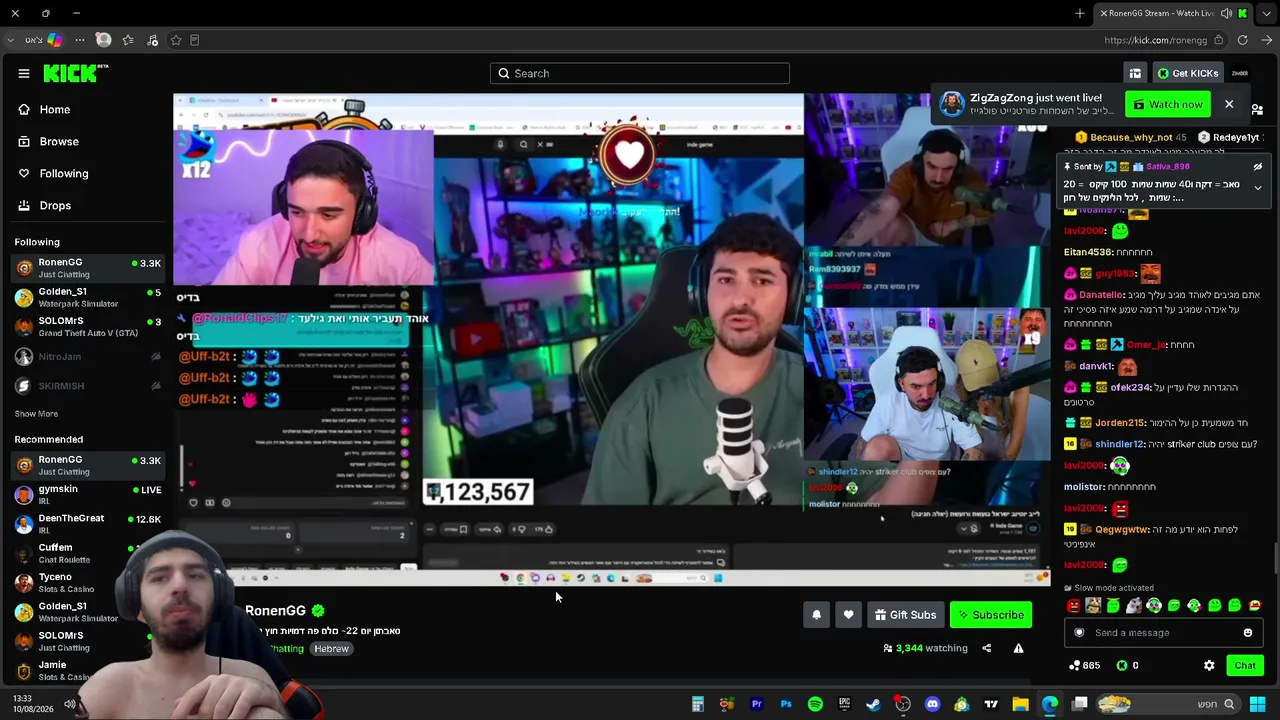Open DeenTheGreat in Recommended channels
Image resolution: width=1280 pixels, height=720 pixels.
tap(86, 523)
